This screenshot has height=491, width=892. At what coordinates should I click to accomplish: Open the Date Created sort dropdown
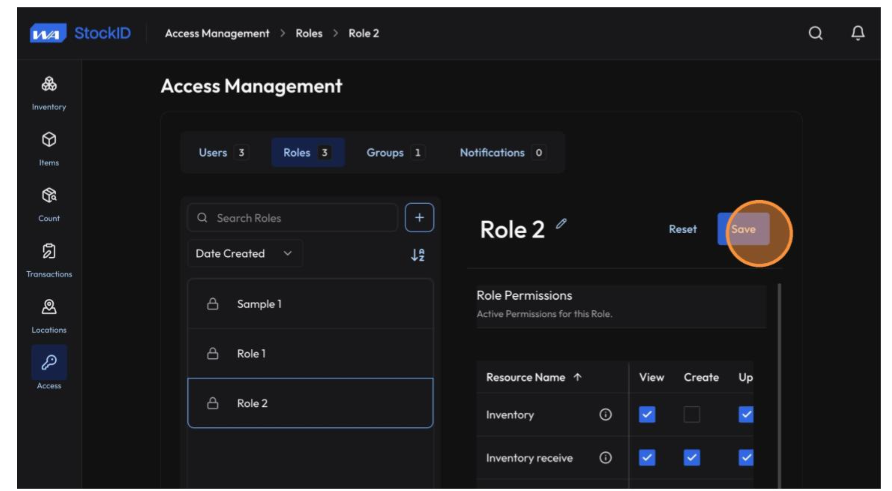pyautogui.click(x=245, y=253)
